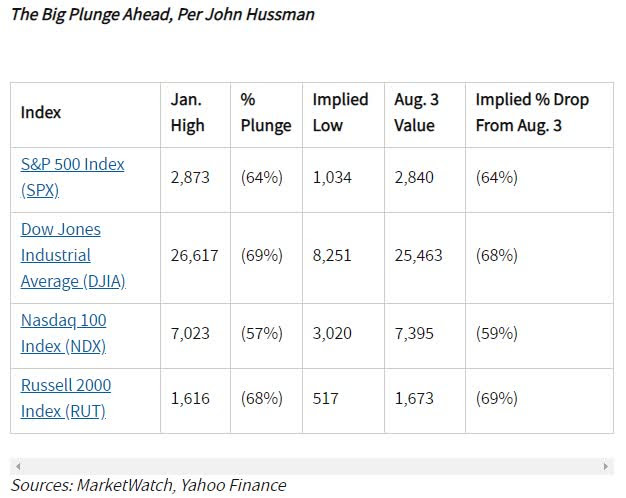Open the Nasdaq 100 Index (NDX) link
626x498 pixels.
tap(63, 333)
